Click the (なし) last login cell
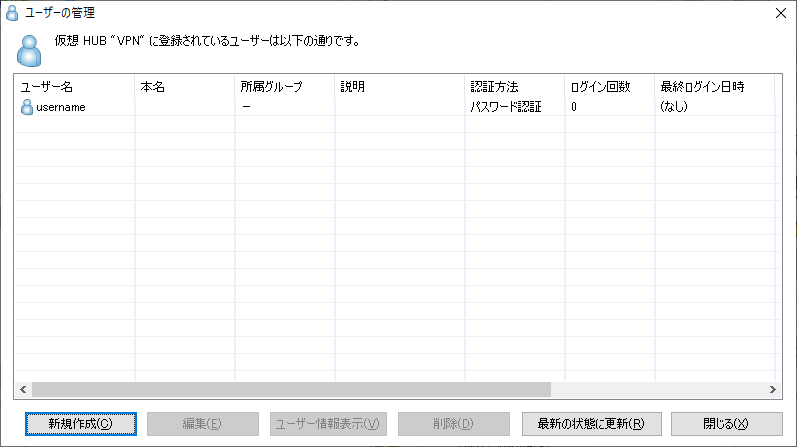This screenshot has width=797, height=447. click(674, 107)
